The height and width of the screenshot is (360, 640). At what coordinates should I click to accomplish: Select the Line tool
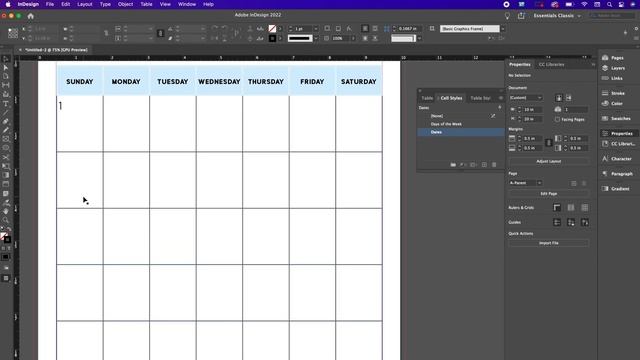[6, 112]
